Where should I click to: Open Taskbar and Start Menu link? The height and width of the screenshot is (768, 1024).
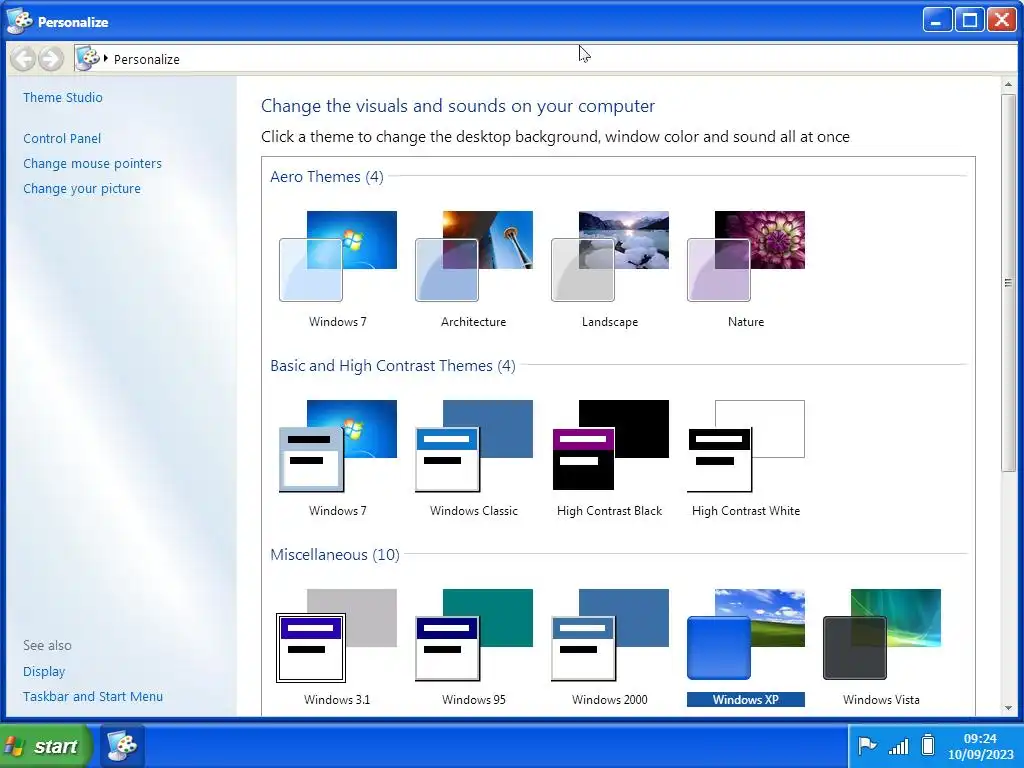tap(93, 696)
